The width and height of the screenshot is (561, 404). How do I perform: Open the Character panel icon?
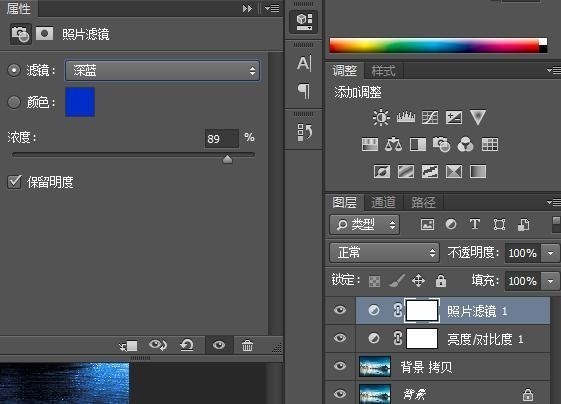click(304, 64)
